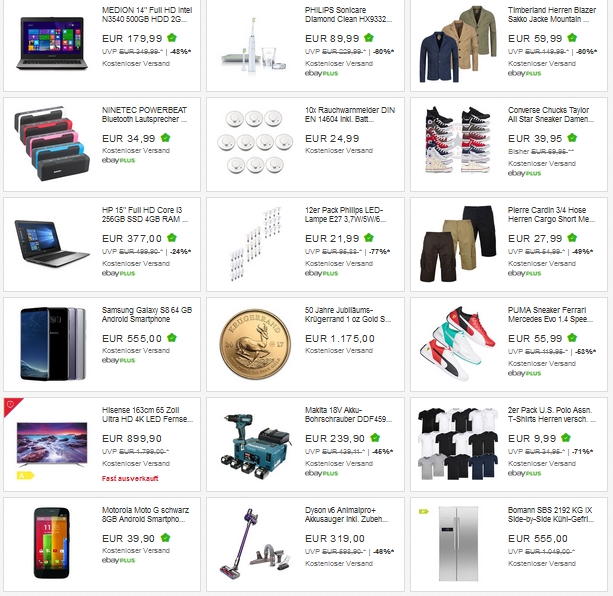
Task: Click the yellow energy label A on Hisense TV
Action: pyautogui.click(x=25, y=475)
